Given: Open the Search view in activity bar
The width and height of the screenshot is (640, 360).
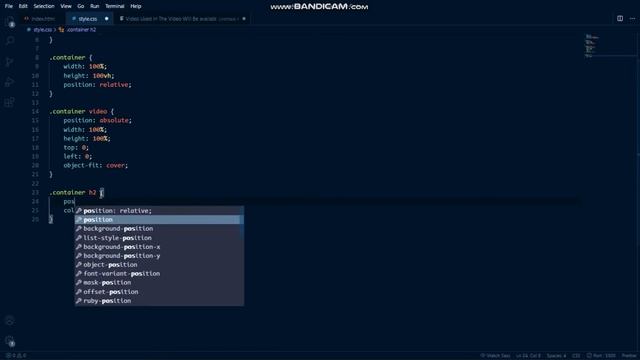Looking at the screenshot, I should point(10,41).
